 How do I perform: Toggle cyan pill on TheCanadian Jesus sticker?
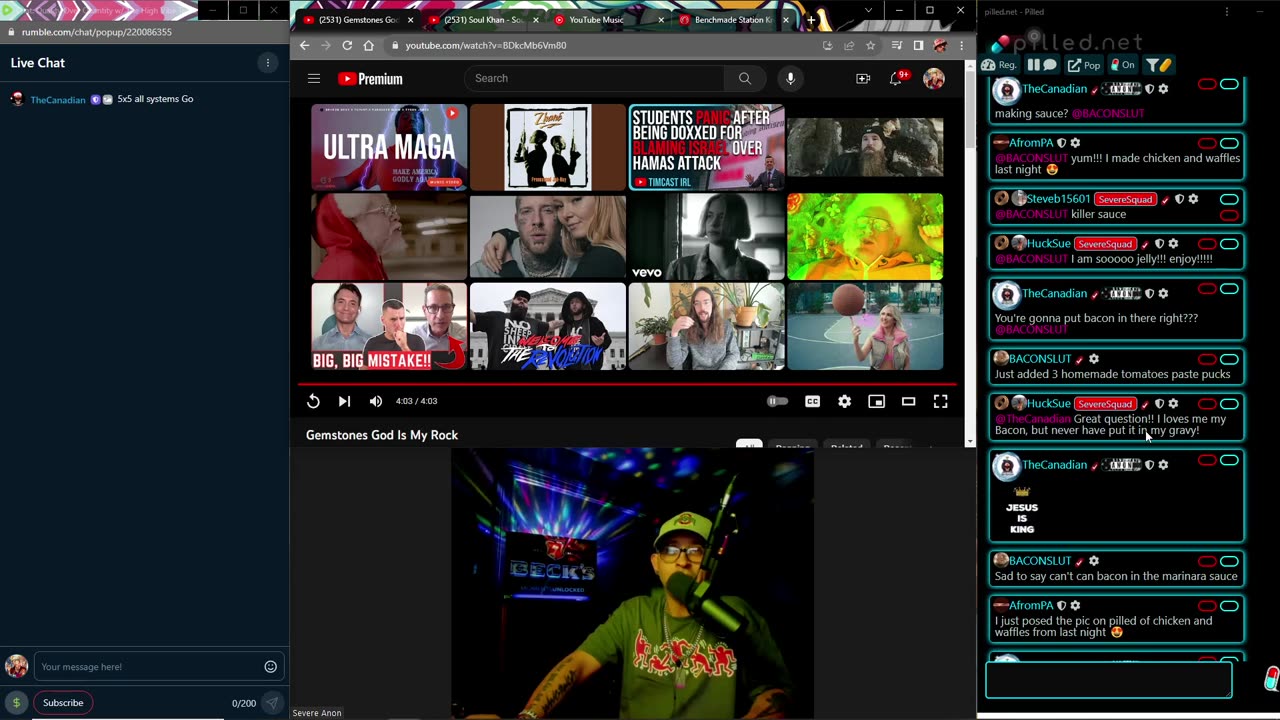(x=1229, y=460)
